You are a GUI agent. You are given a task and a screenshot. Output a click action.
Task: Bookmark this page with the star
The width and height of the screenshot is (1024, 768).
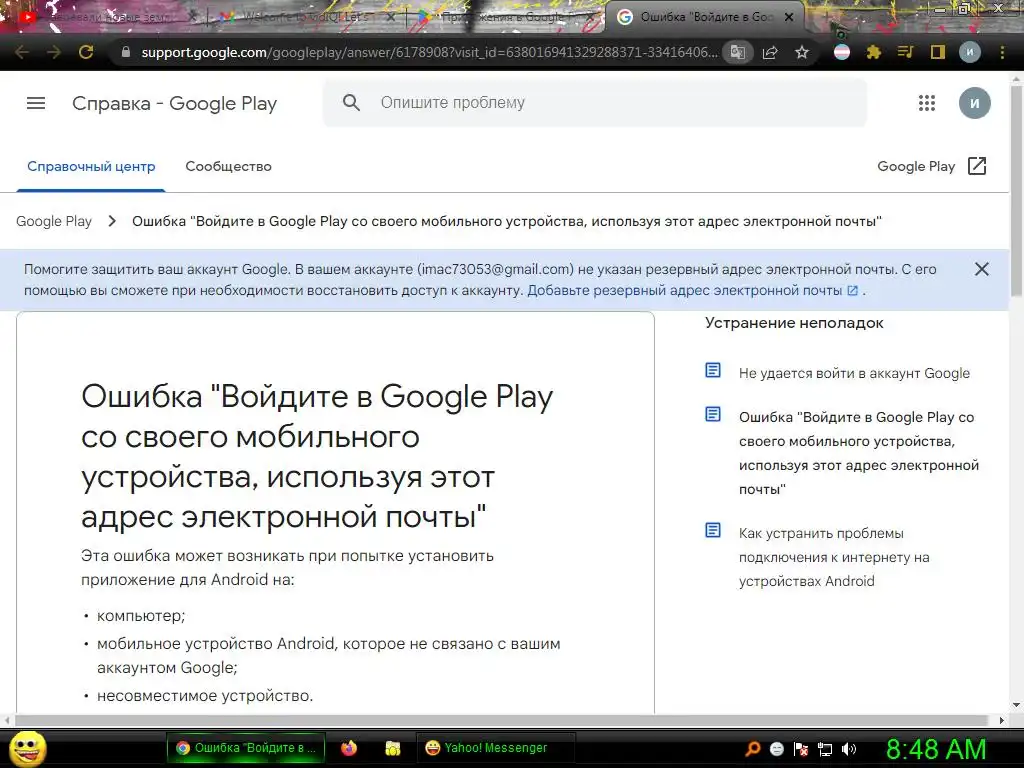[x=802, y=52]
